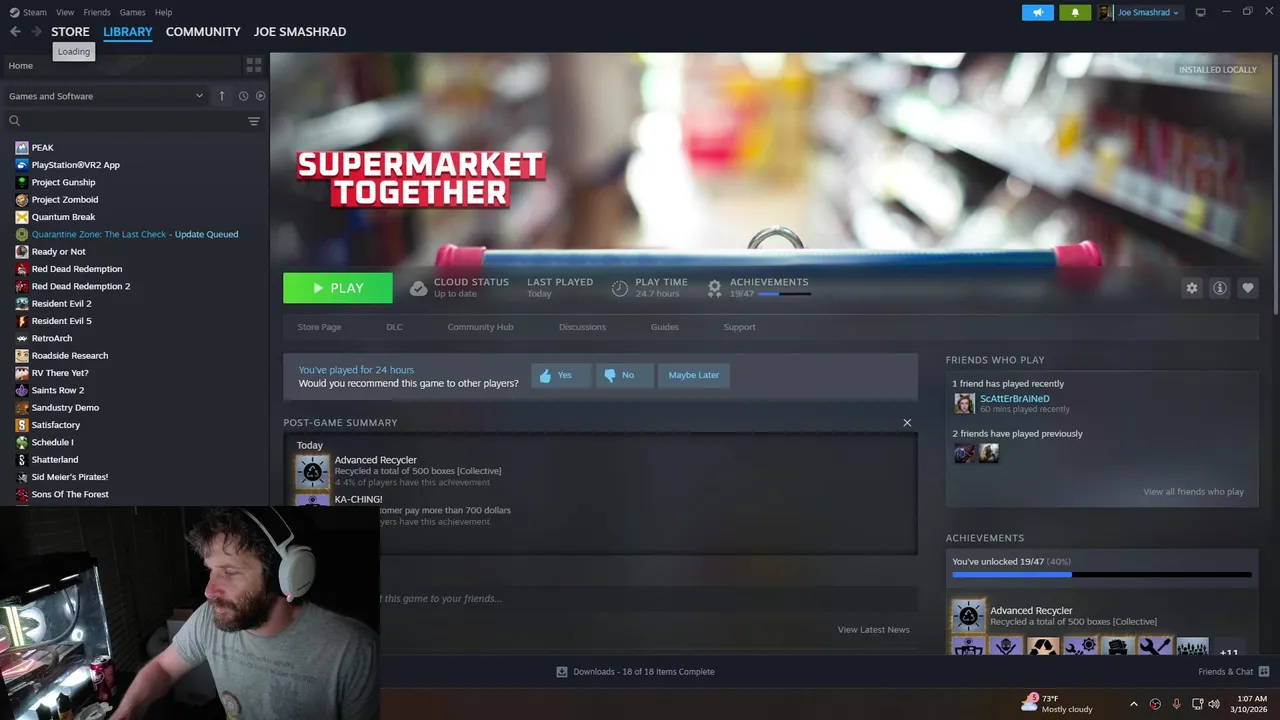
Task: Open Community Hub link
Action: [480, 327]
